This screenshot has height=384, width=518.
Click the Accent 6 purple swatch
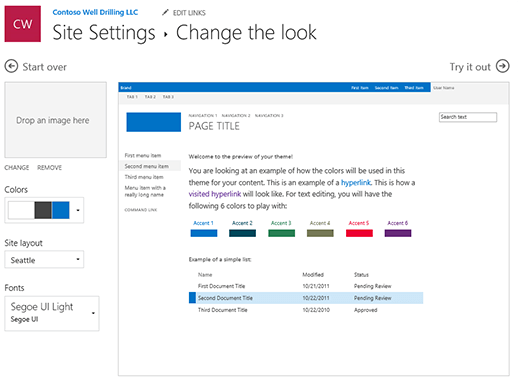tap(398, 233)
